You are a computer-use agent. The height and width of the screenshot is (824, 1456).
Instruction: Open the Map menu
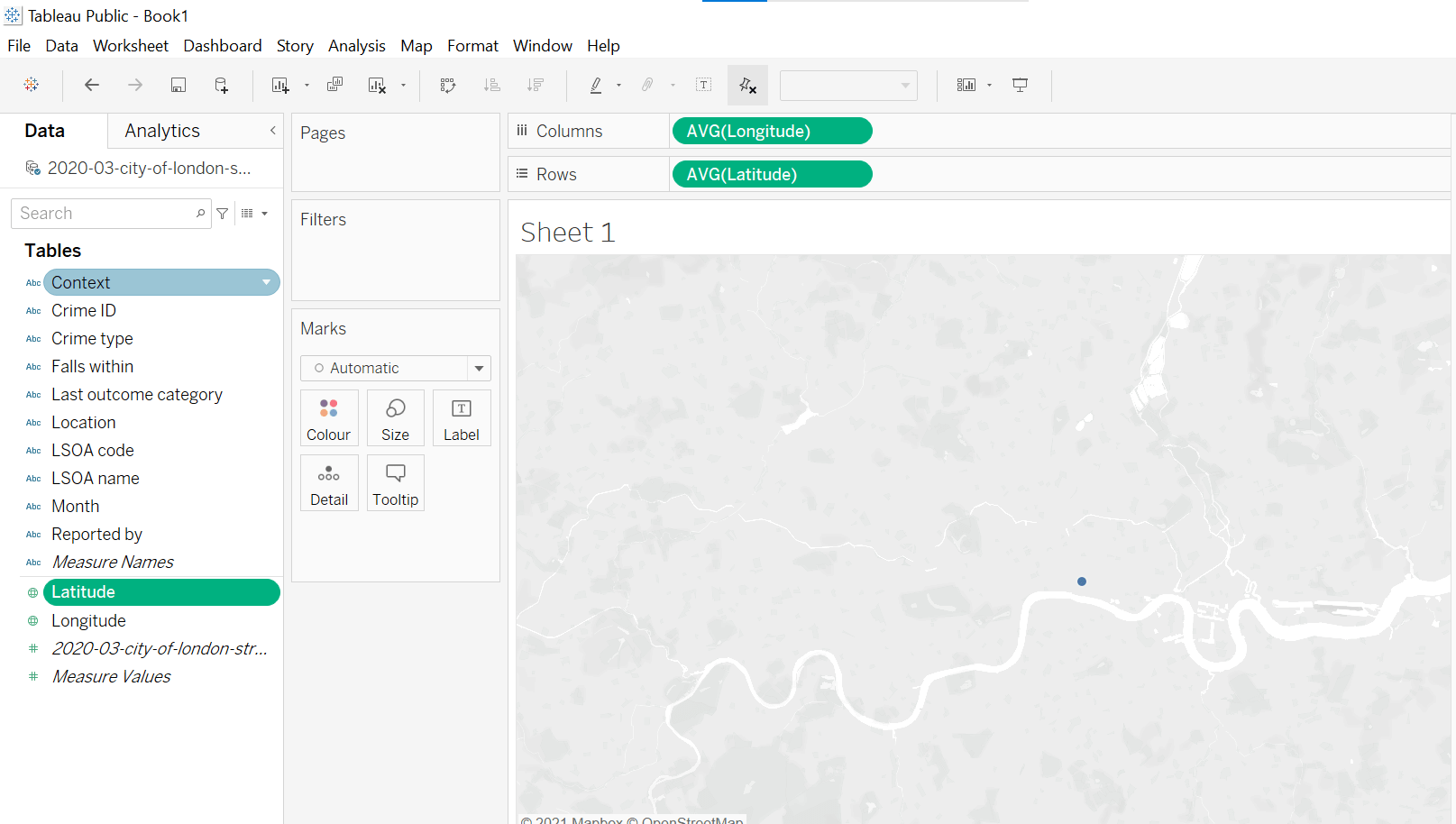(417, 46)
